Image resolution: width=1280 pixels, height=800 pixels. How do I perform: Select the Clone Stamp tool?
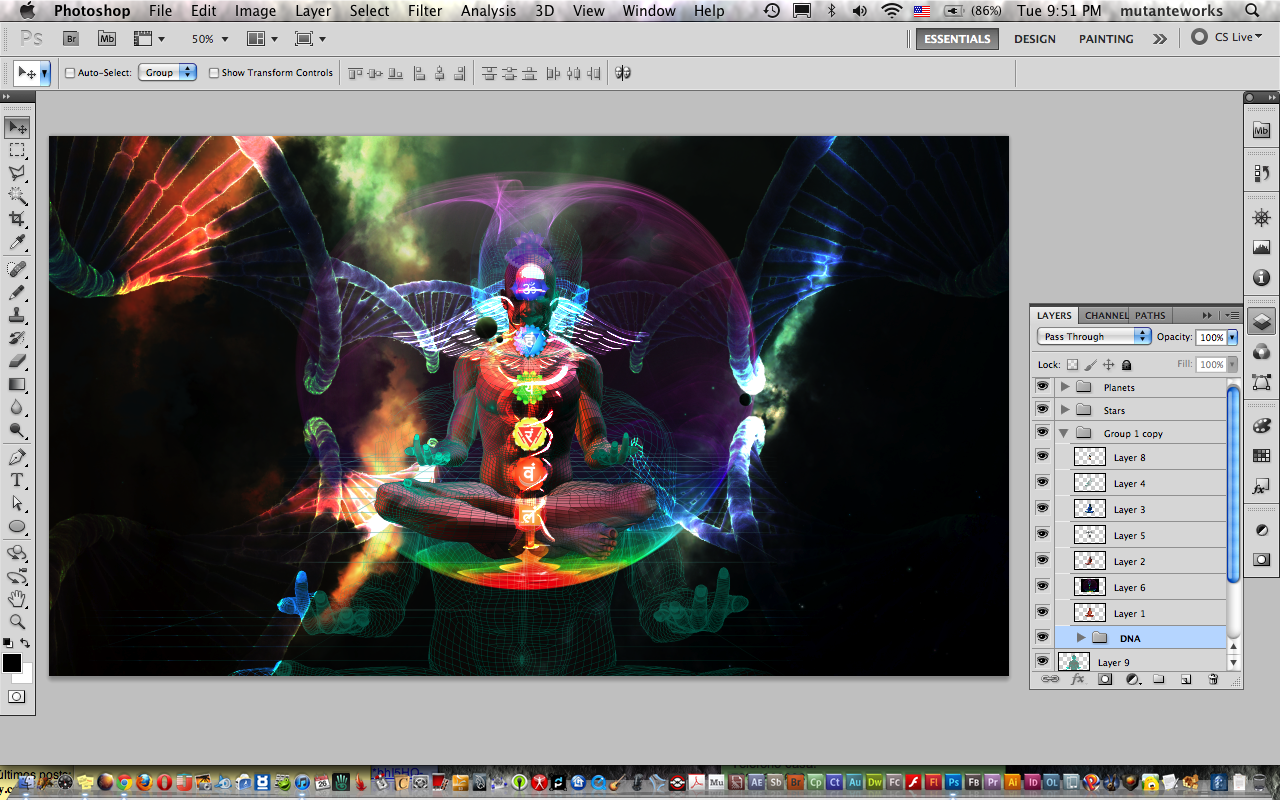17,316
